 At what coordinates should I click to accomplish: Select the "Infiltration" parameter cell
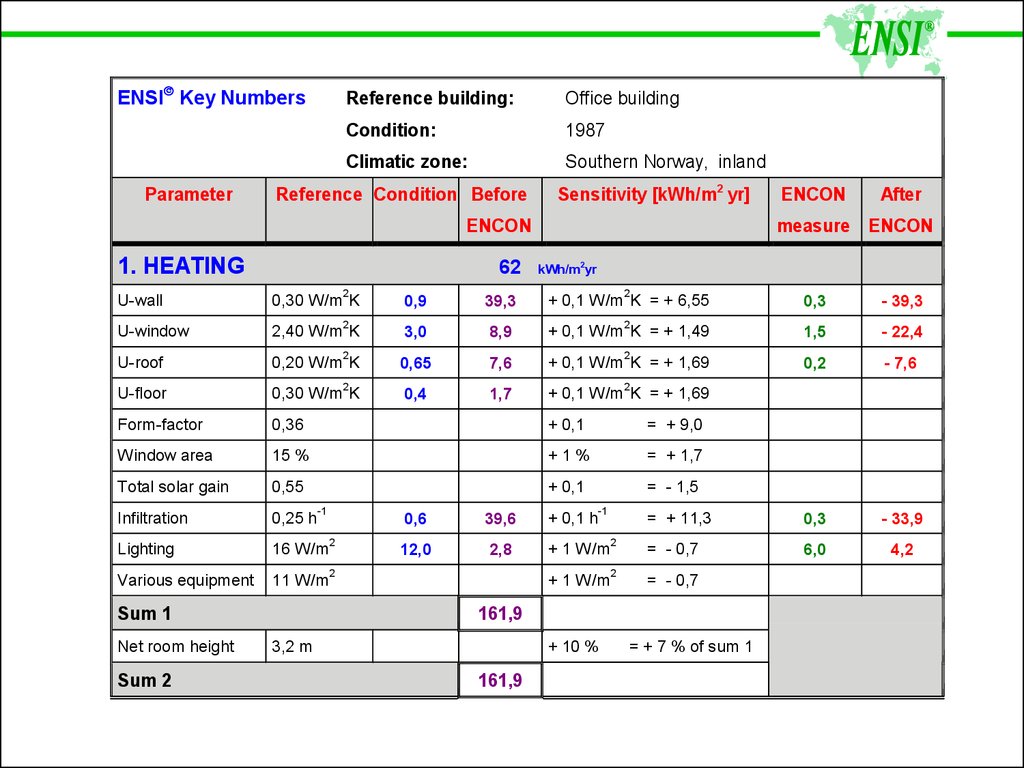(x=189, y=518)
